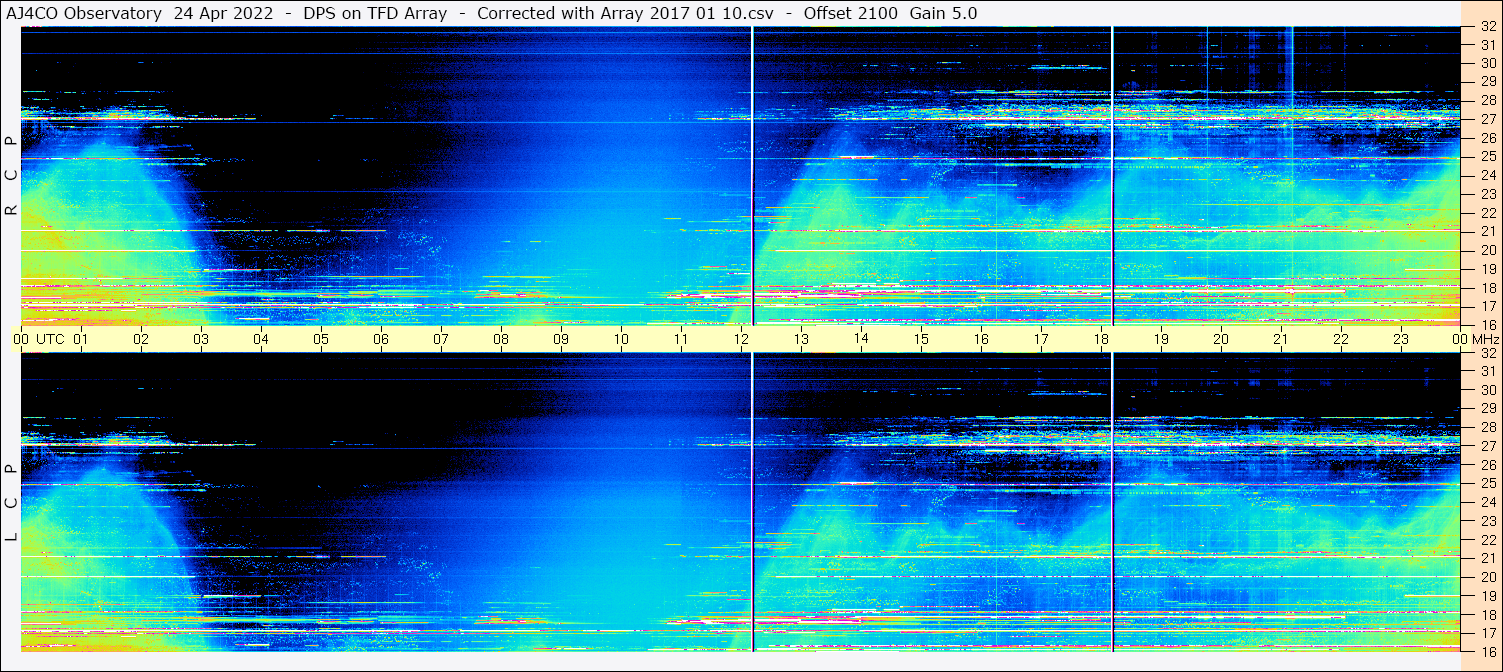Click the 24 frequency label of upper RCP panel
Viewport: 1503px width, 672px height.
click(1488, 175)
